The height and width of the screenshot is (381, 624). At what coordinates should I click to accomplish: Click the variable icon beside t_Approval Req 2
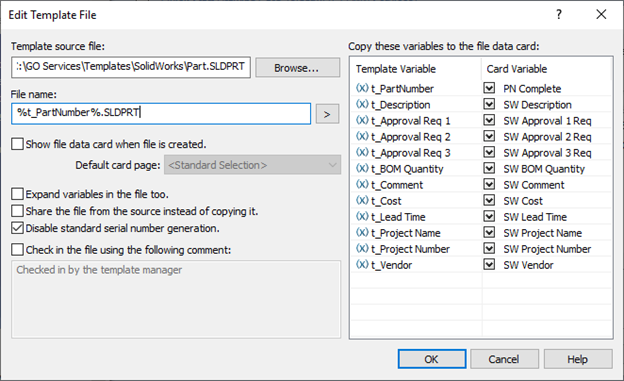(362, 136)
